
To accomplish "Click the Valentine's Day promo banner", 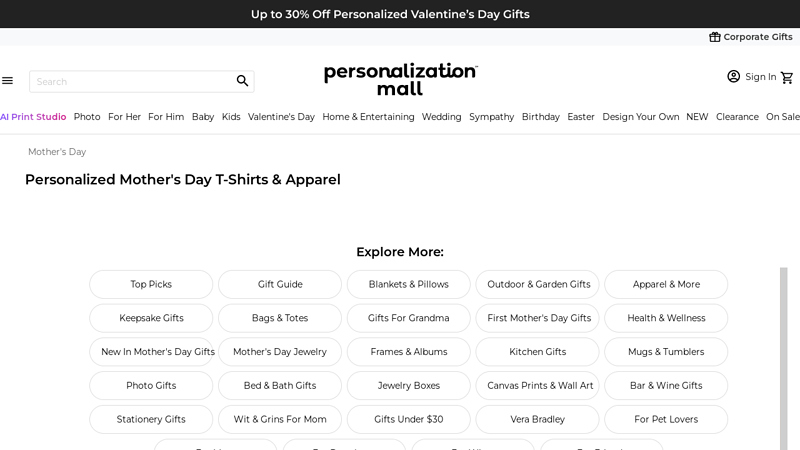I will point(390,14).
